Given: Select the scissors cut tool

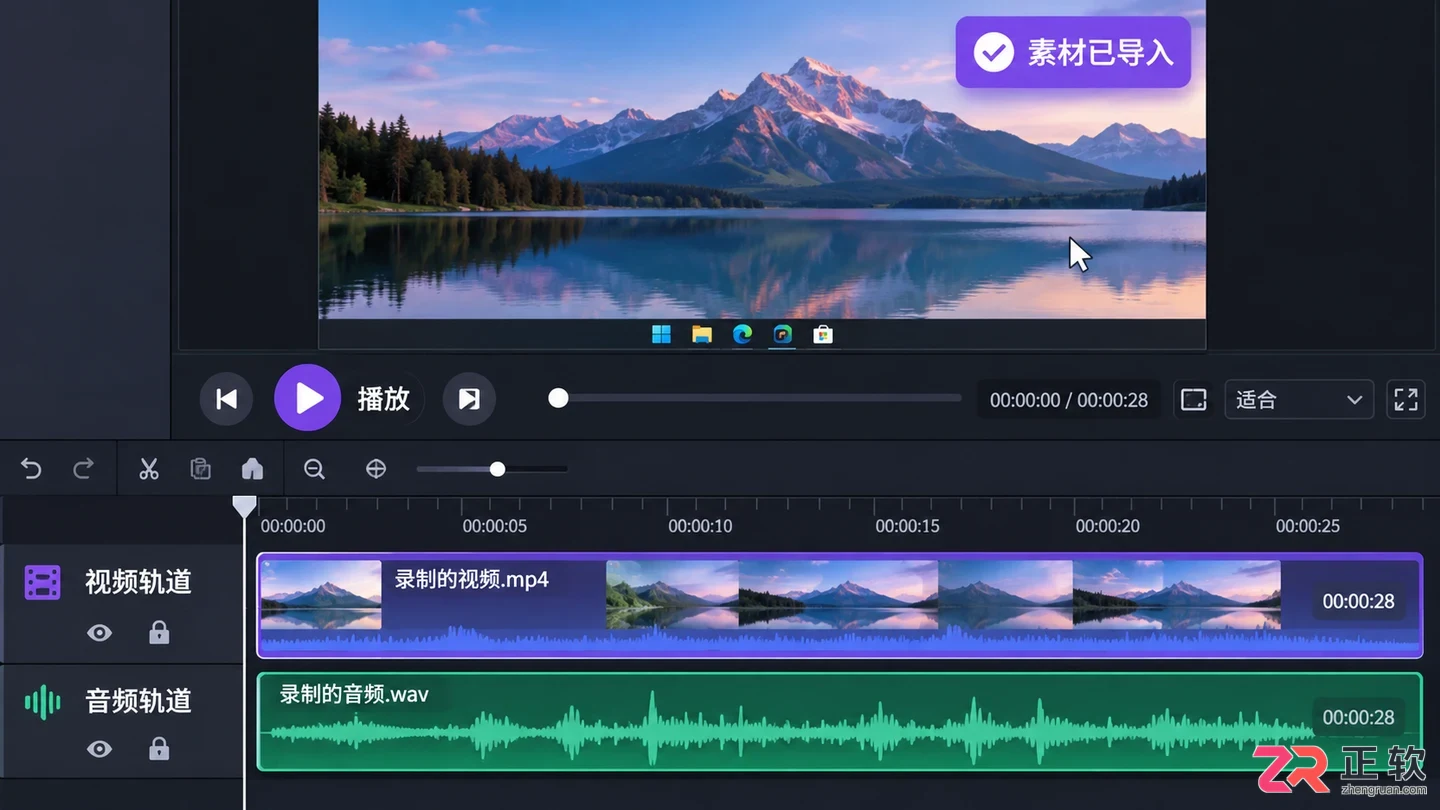Looking at the screenshot, I should click(149, 469).
